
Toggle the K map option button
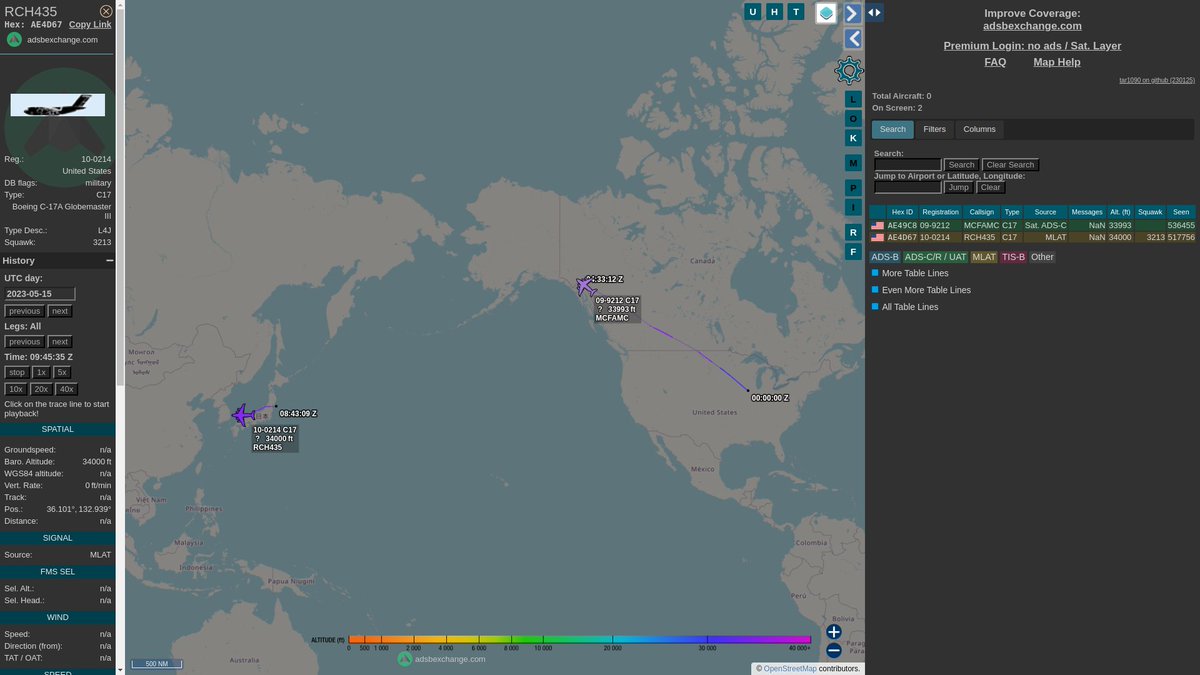coord(853,138)
